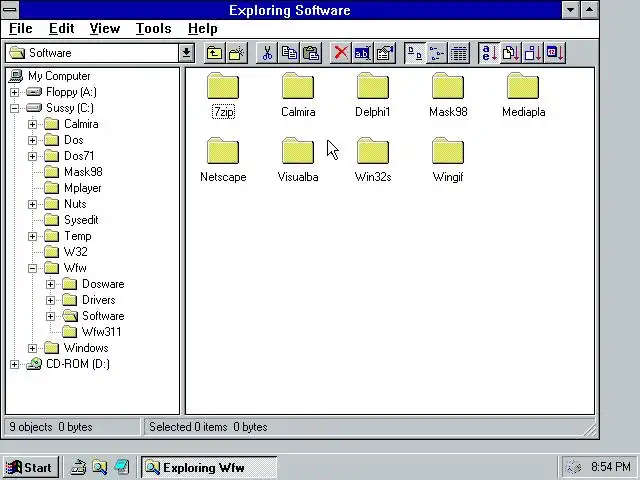Expand the Temp tree folder

(32, 236)
